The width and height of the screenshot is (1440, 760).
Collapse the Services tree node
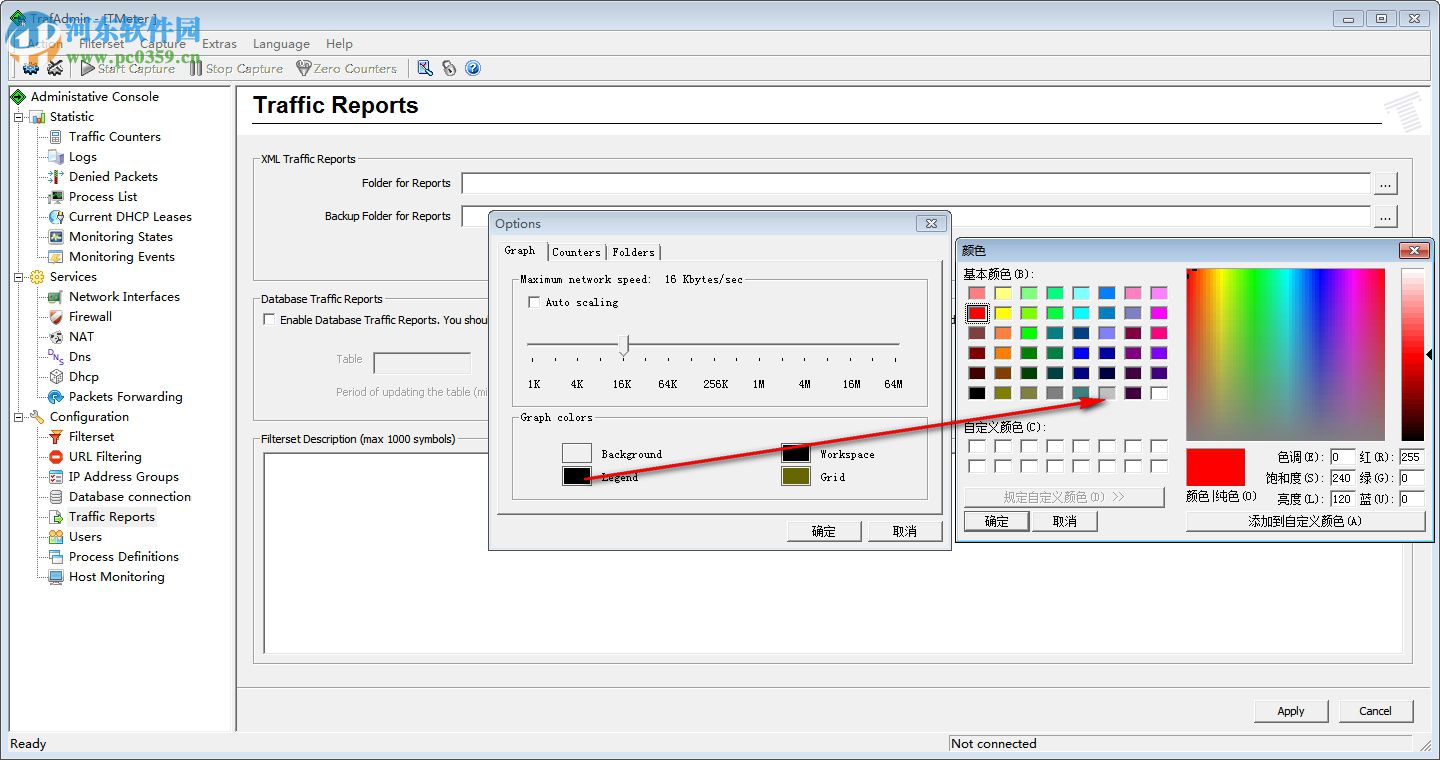[x=18, y=277]
